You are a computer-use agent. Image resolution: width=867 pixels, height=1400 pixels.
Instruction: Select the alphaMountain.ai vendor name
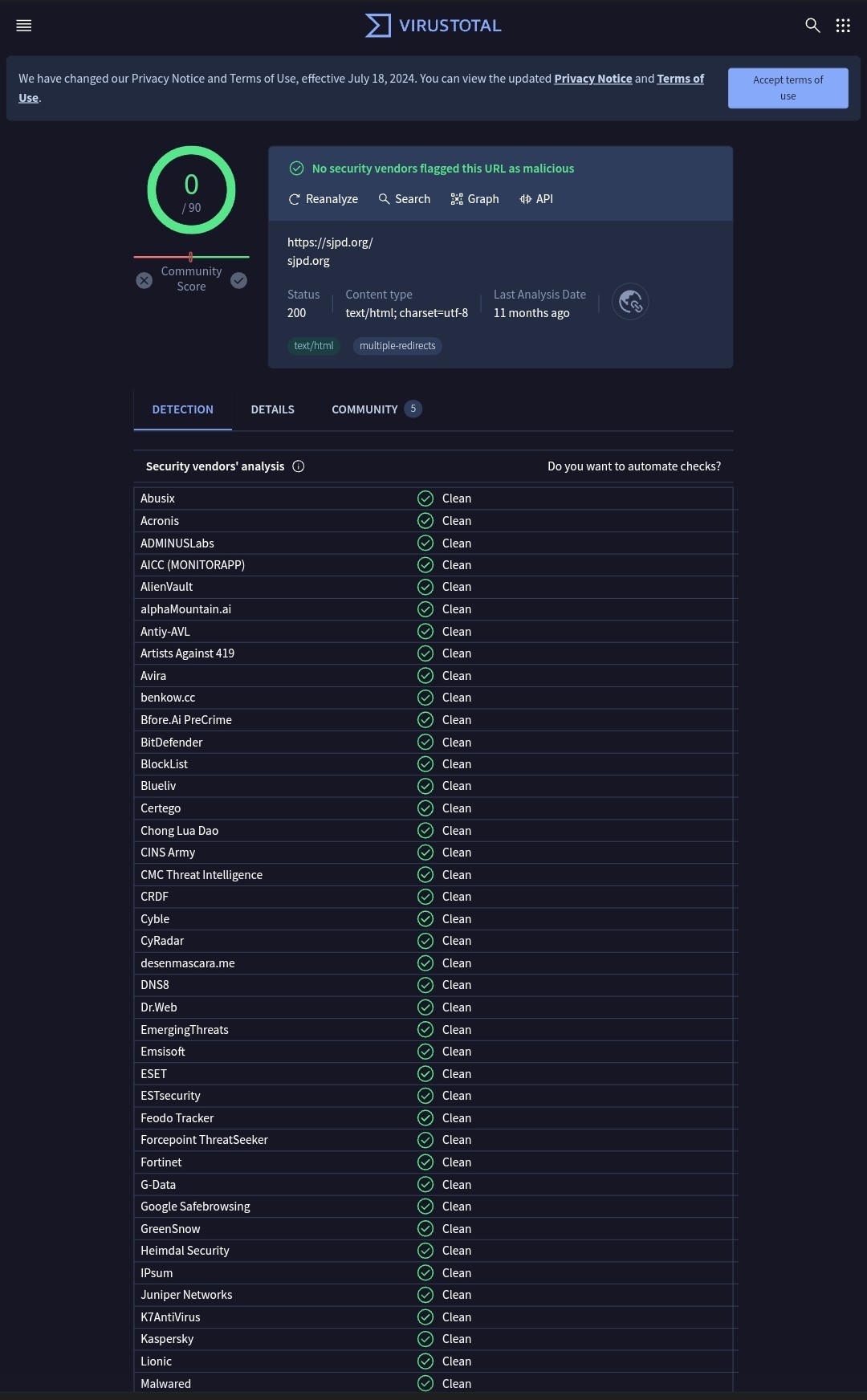tap(185, 609)
